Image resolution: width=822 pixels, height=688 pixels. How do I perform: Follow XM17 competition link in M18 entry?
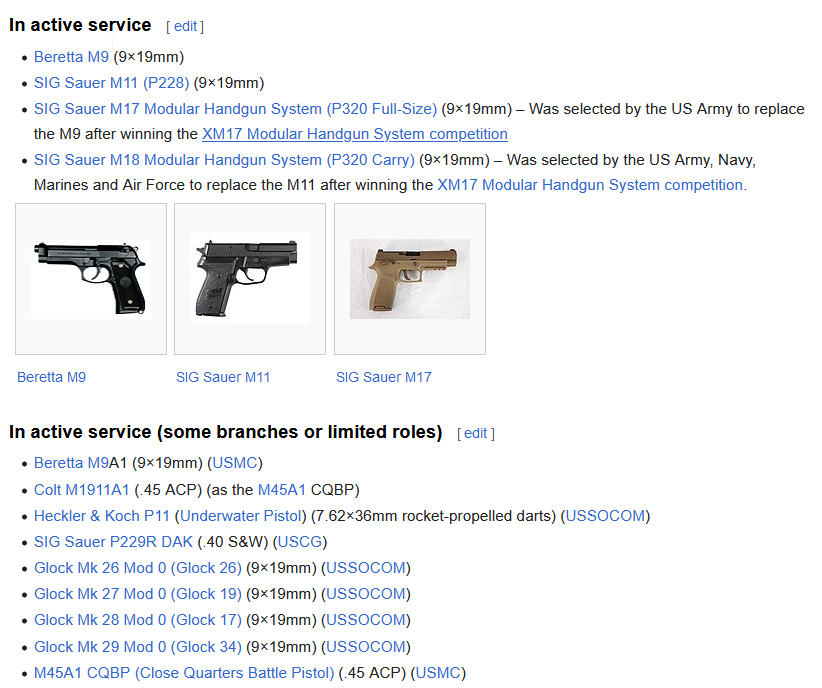click(x=590, y=185)
